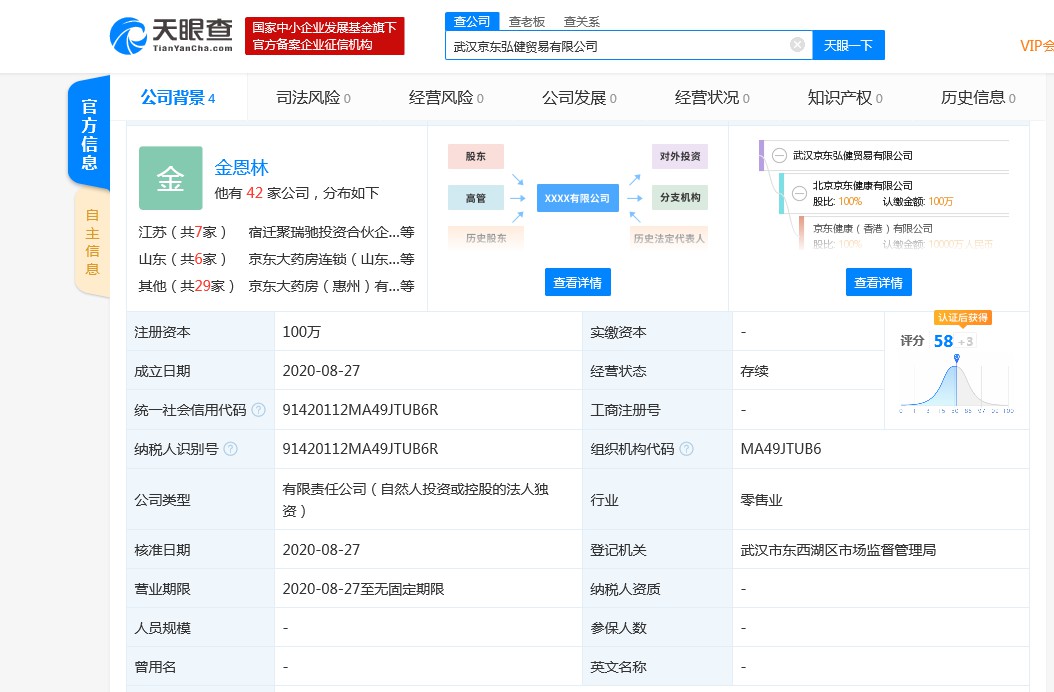Click 武汉市东西湖区市场监督管理局 cell
This screenshot has height=692, width=1054.
tap(838, 549)
